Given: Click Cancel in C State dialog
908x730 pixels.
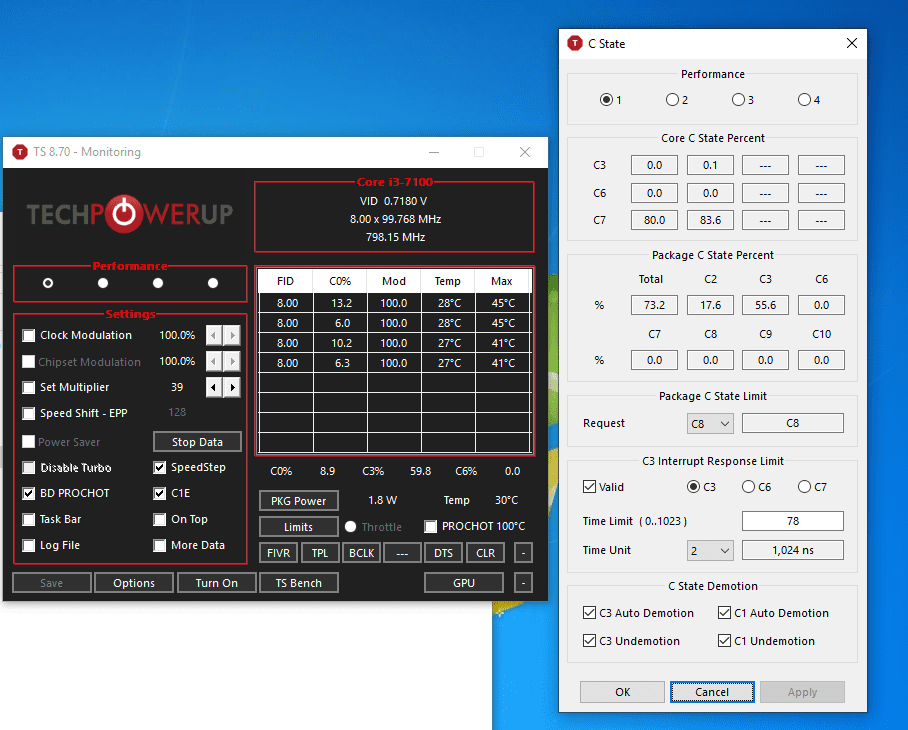Looking at the screenshot, I should [x=712, y=692].
